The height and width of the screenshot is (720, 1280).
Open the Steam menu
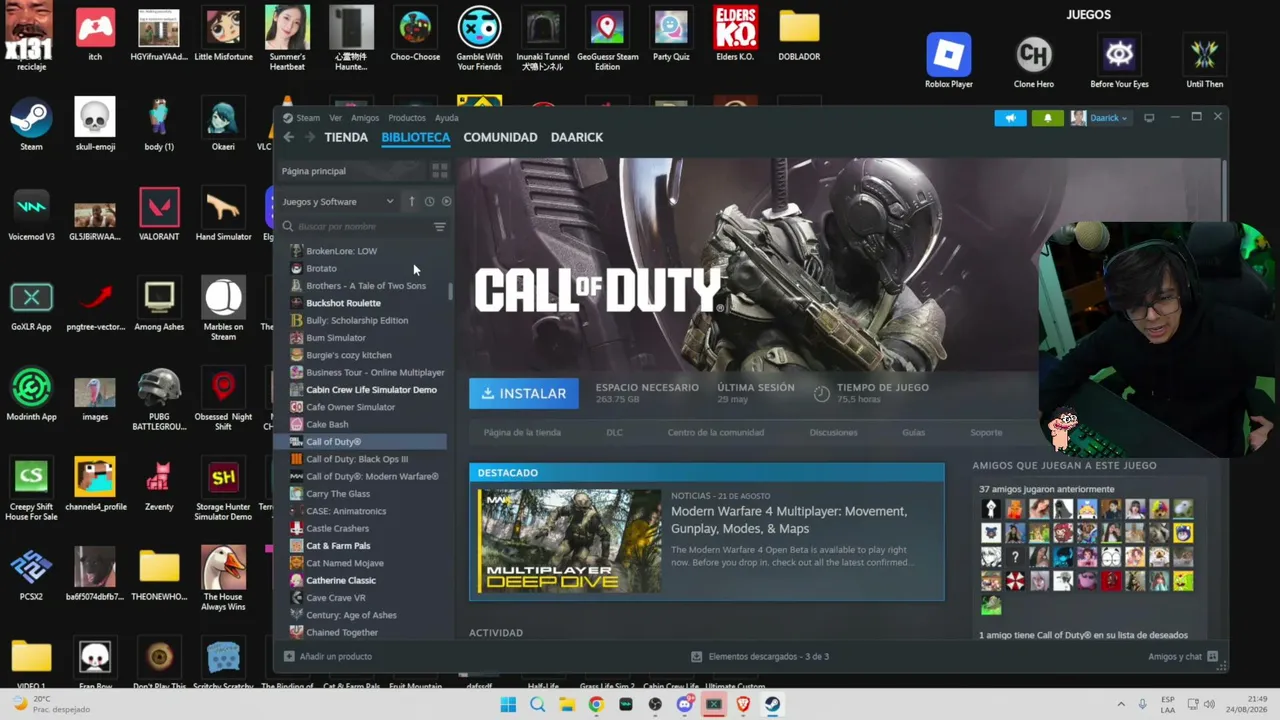(307, 118)
